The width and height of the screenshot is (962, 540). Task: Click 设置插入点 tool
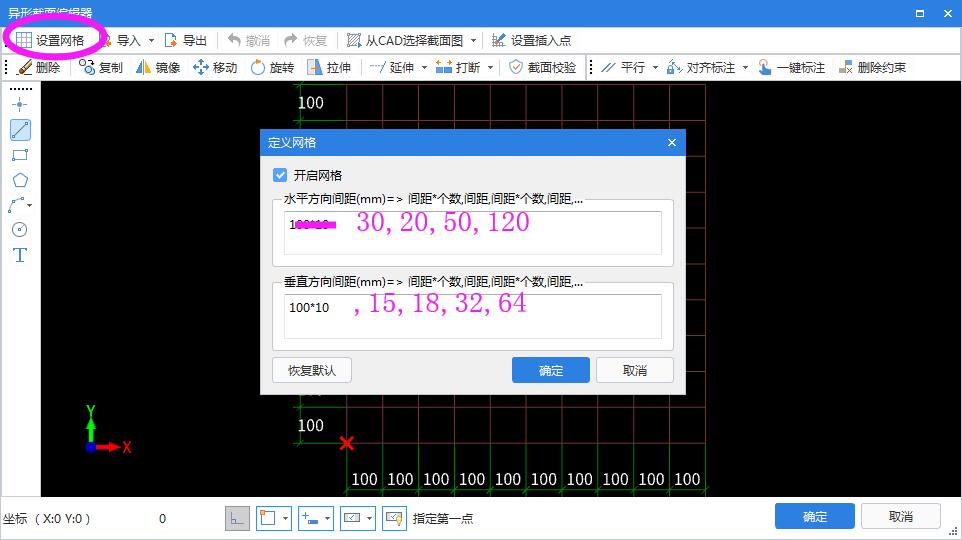(531, 40)
